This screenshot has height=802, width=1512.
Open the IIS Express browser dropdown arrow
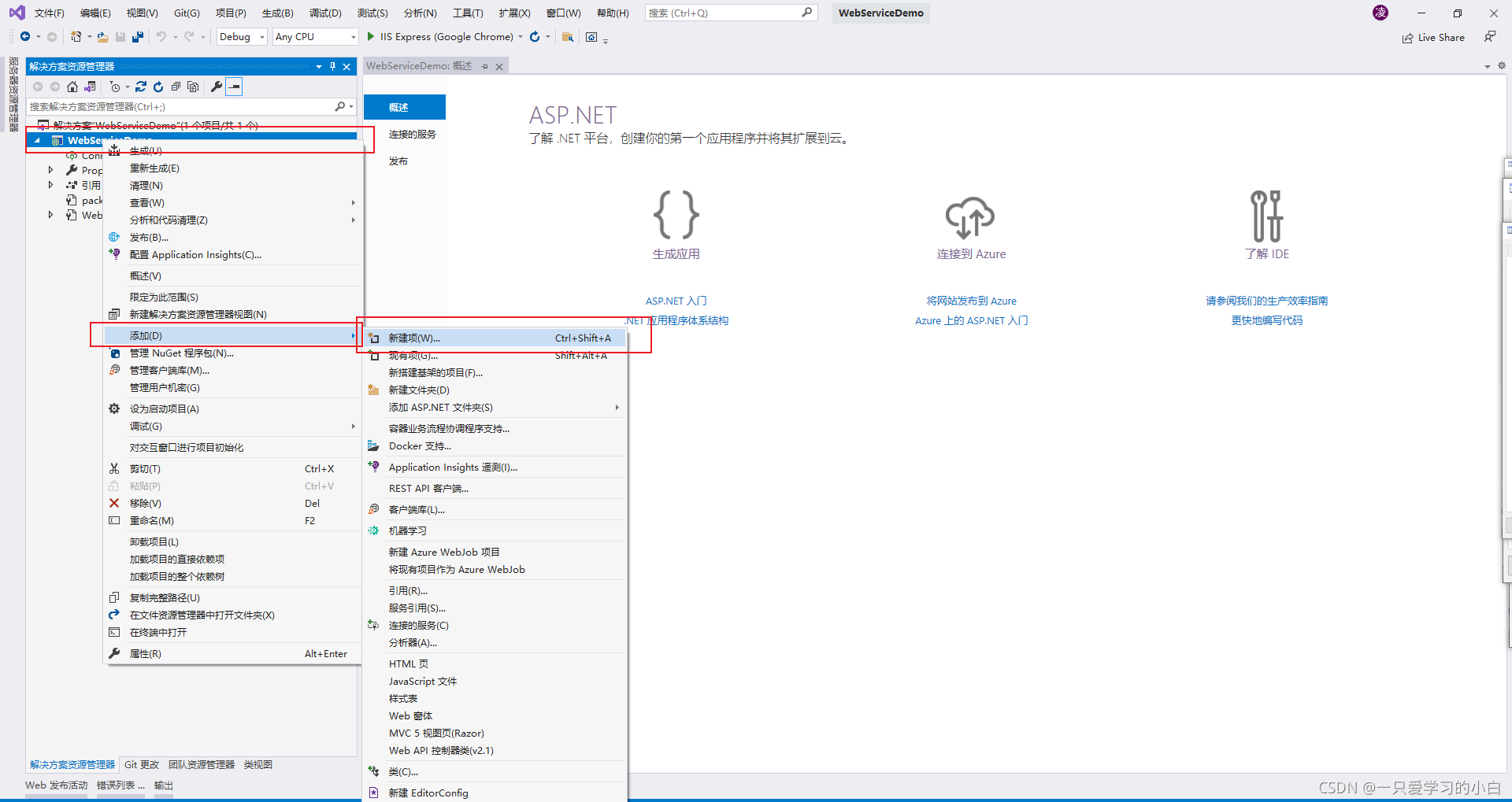click(521, 37)
